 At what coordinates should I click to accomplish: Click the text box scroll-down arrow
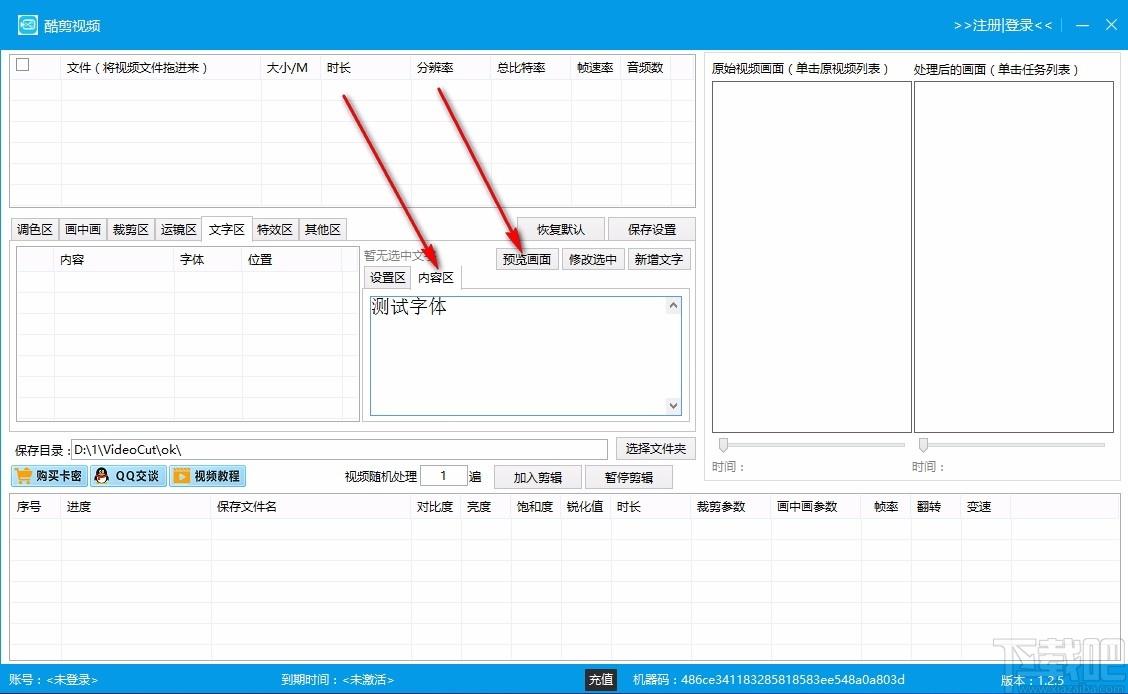click(673, 406)
